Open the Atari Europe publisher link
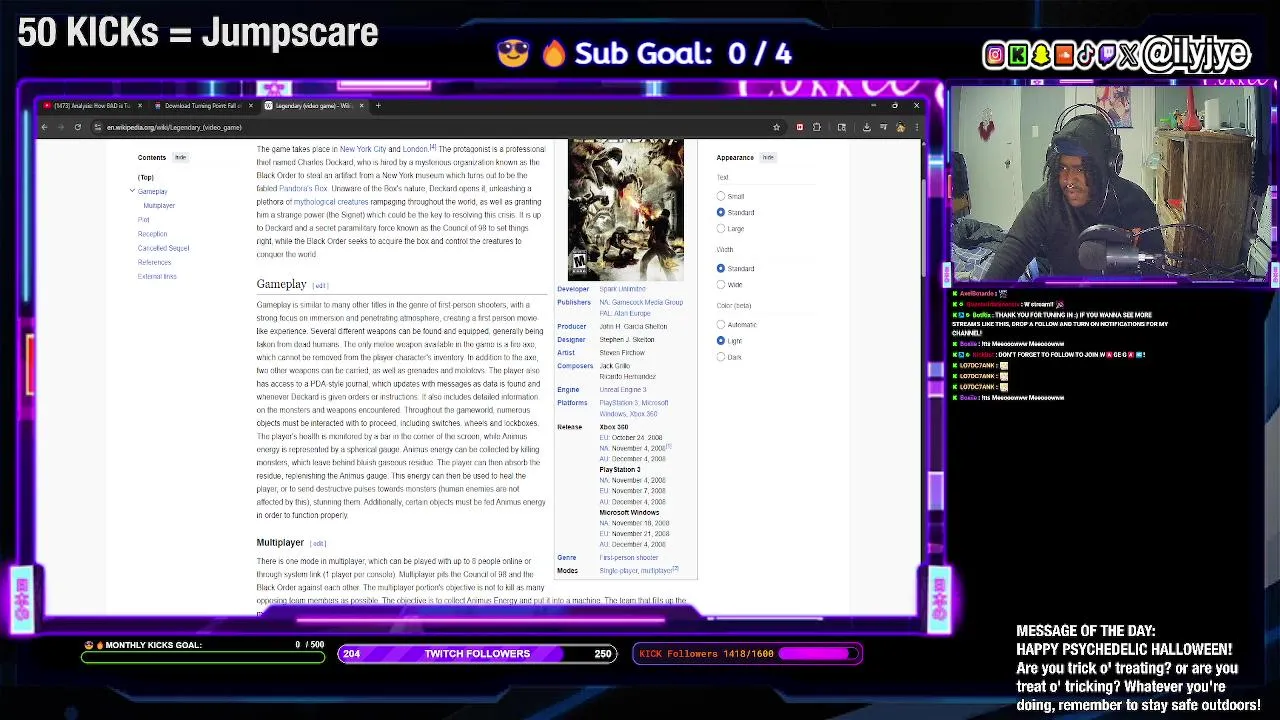This screenshot has width=1280, height=720. pos(632,313)
